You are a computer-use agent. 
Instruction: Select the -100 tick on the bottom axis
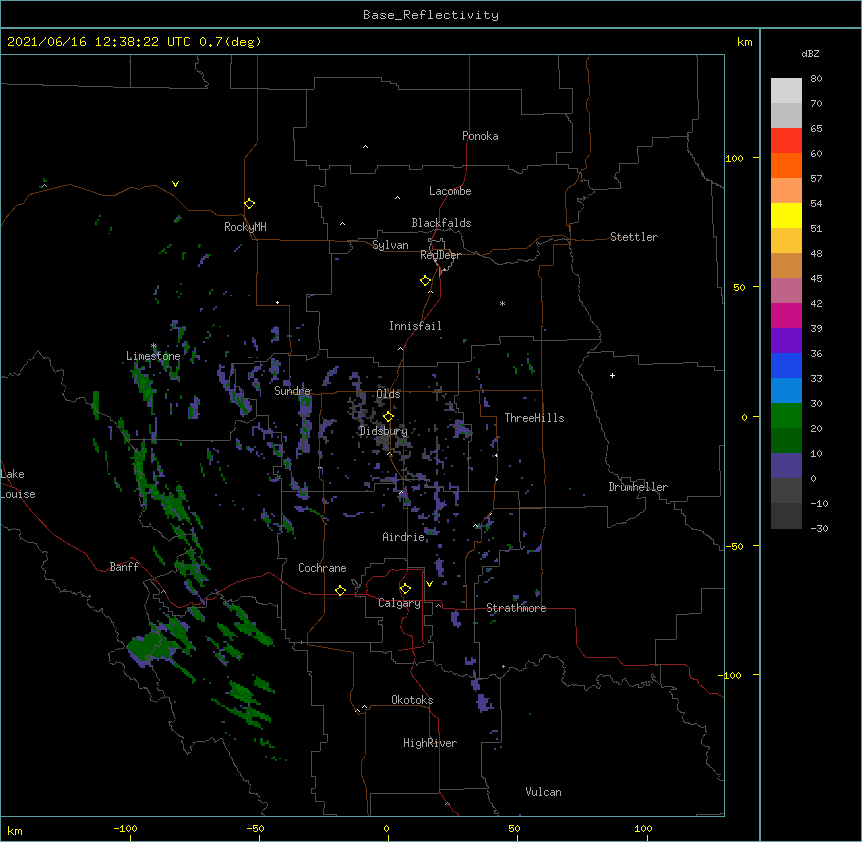[126, 828]
